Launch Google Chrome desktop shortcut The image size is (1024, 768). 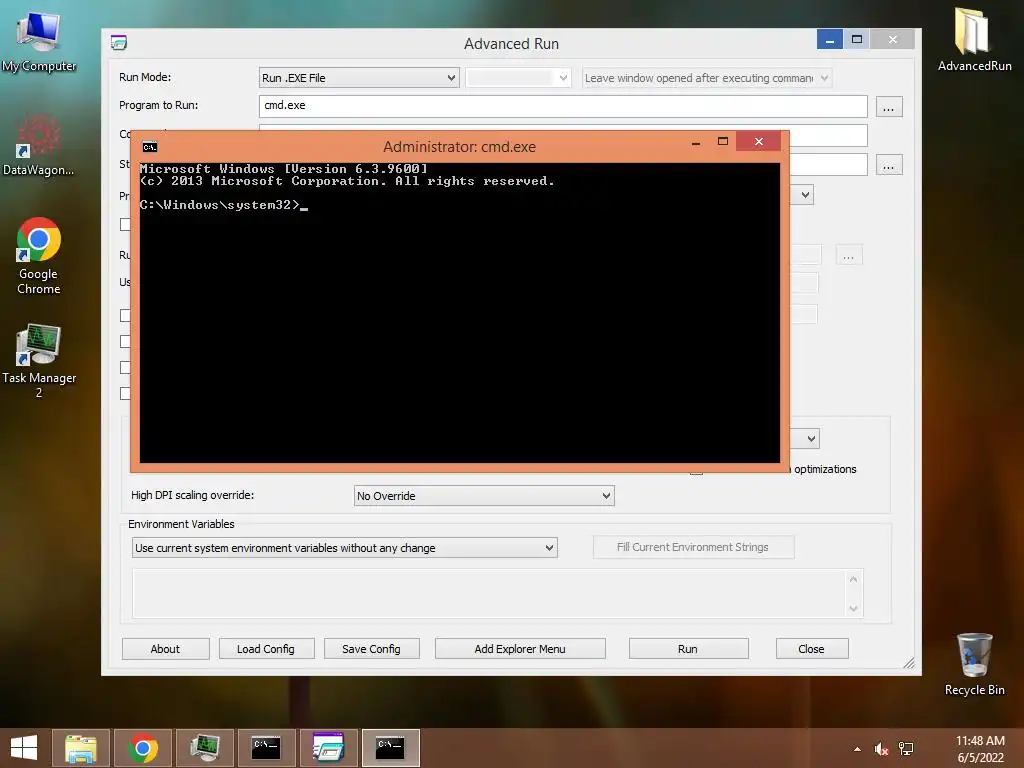[x=39, y=255]
